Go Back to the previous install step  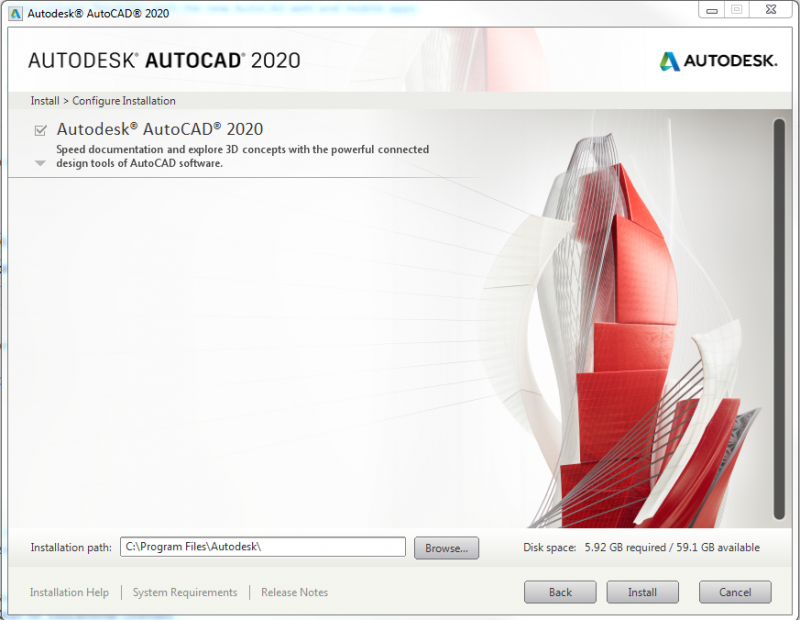click(560, 592)
